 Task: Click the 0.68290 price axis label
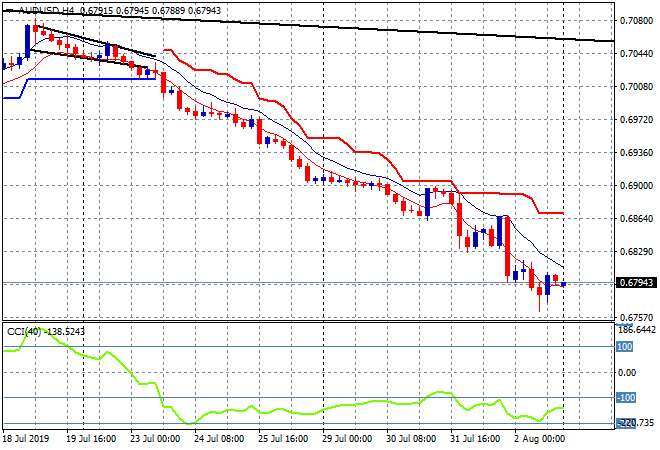(636, 252)
